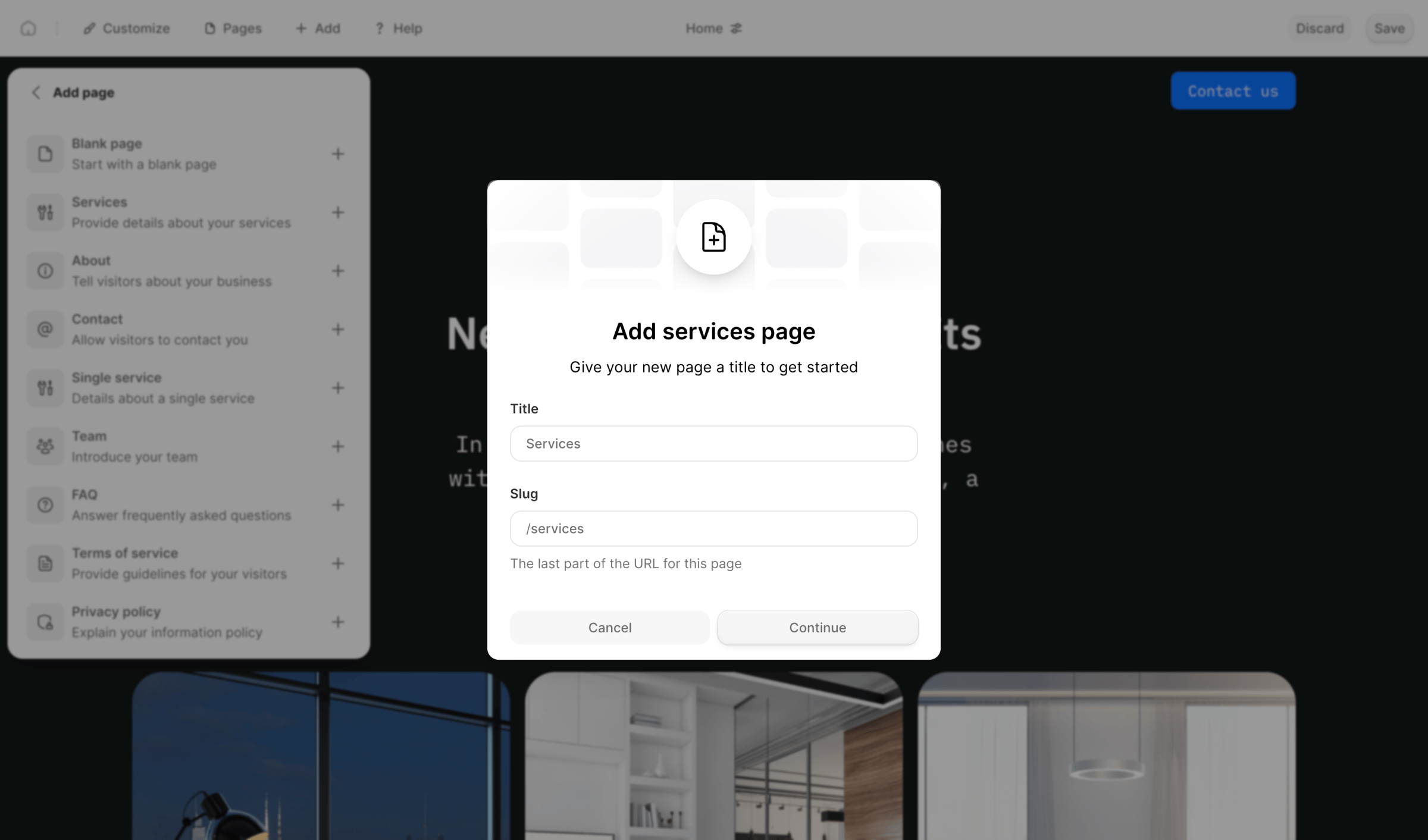Click the Privacy policy page icon
The height and width of the screenshot is (840, 1428).
[45, 622]
